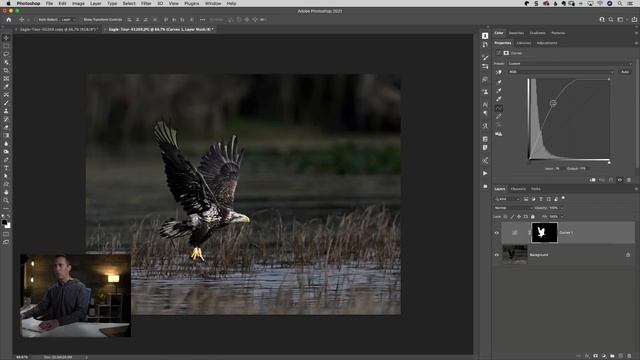640x360 pixels.
Task: Select the mask icon in Properties header
Action: [x=506, y=53]
